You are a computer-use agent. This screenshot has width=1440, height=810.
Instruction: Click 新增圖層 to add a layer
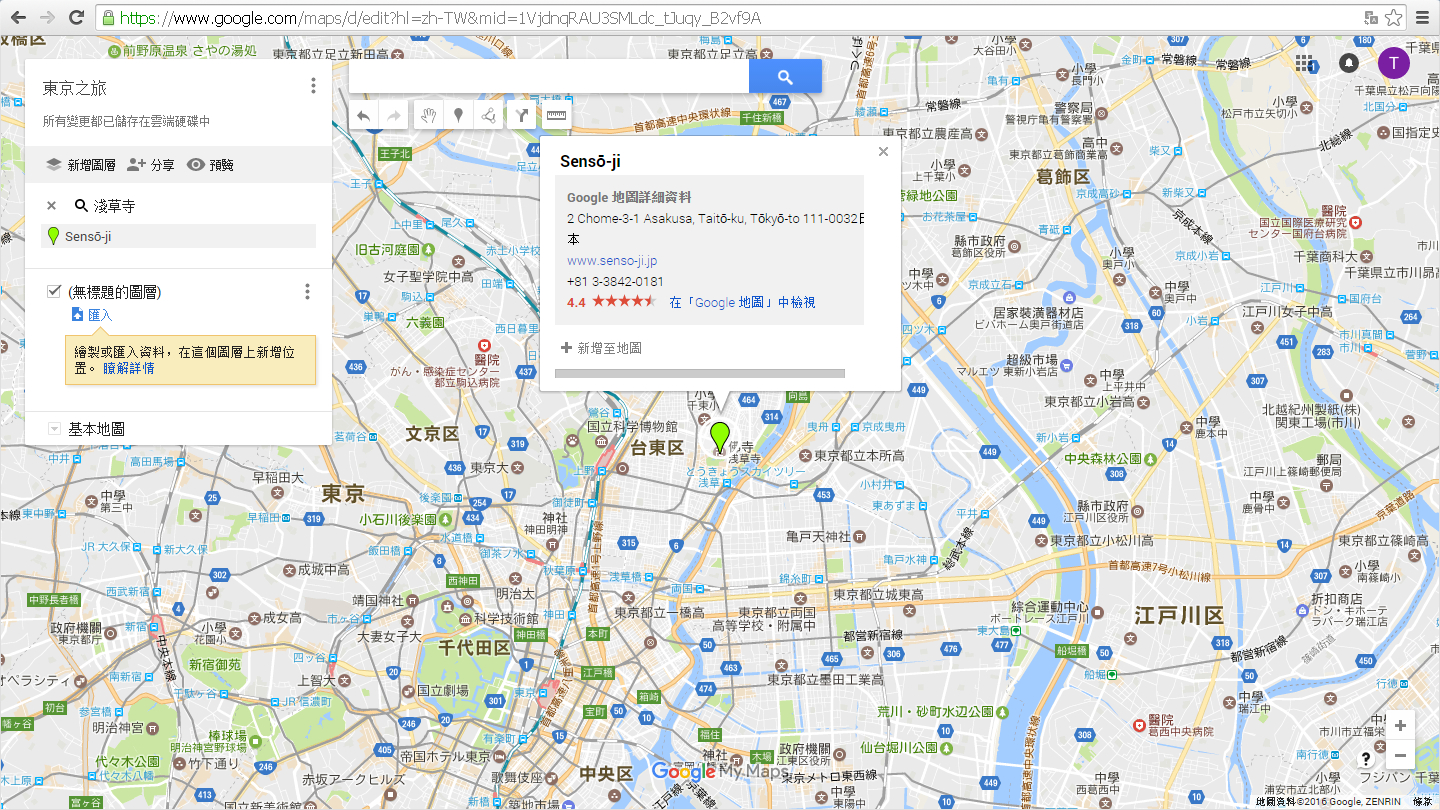point(81,165)
